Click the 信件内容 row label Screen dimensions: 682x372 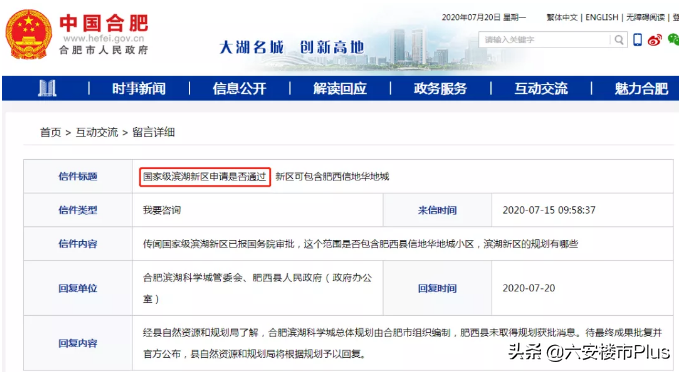coord(78,244)
